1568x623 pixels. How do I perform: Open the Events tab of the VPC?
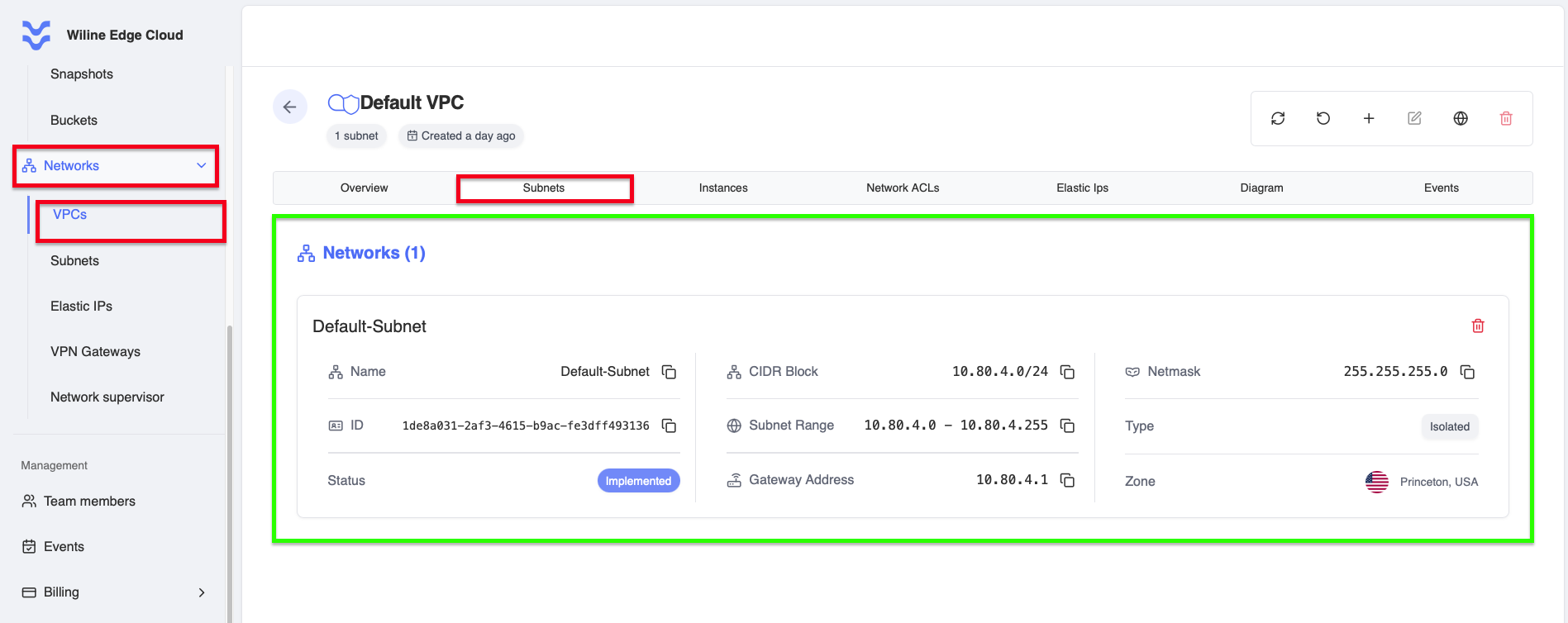[x=1442, y=188]
